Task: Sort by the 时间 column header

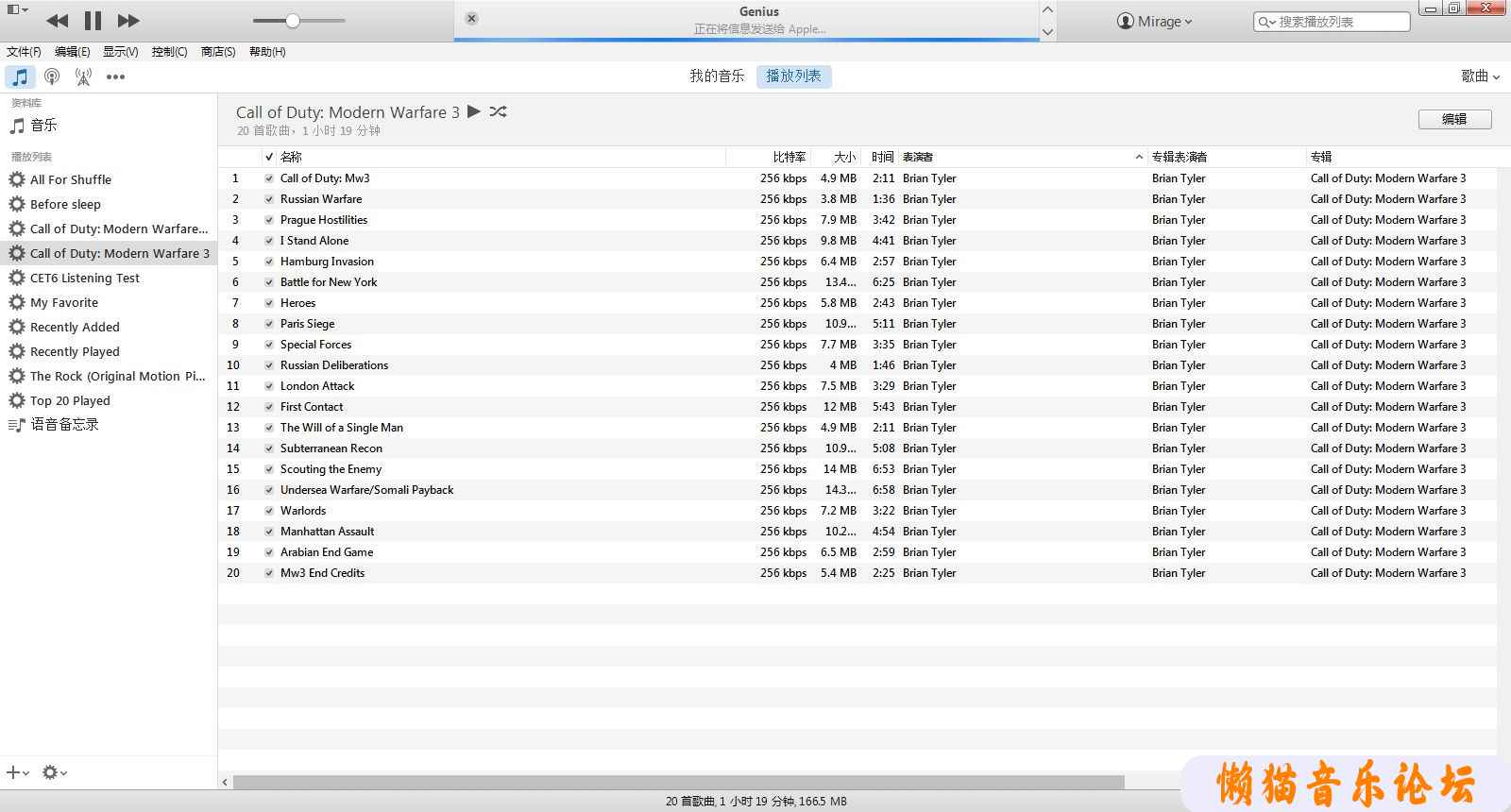Action: tap(880, 157)
